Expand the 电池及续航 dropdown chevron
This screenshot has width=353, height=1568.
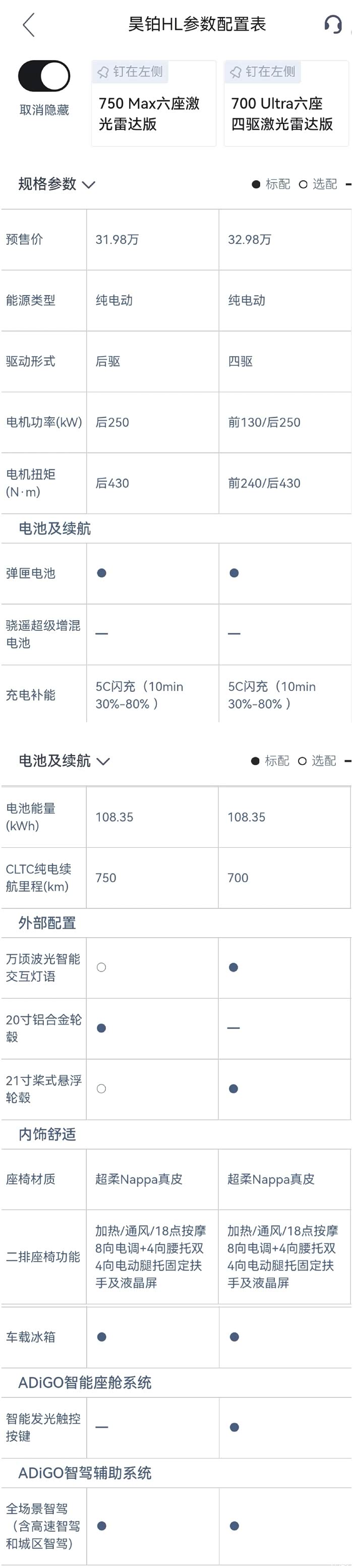pos(103,762)
